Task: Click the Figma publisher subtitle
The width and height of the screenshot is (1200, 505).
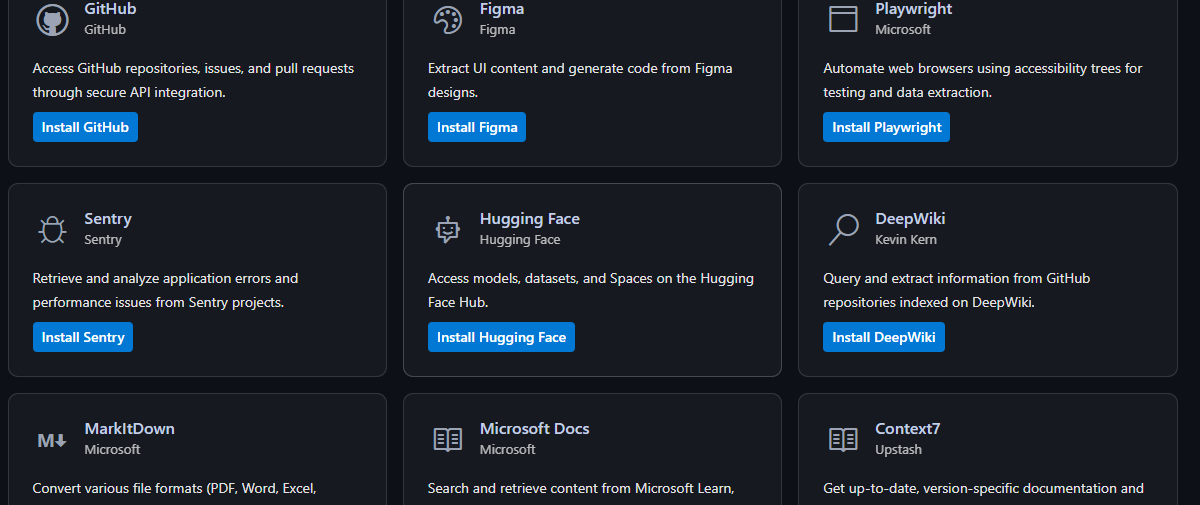Action: (498, 30)
